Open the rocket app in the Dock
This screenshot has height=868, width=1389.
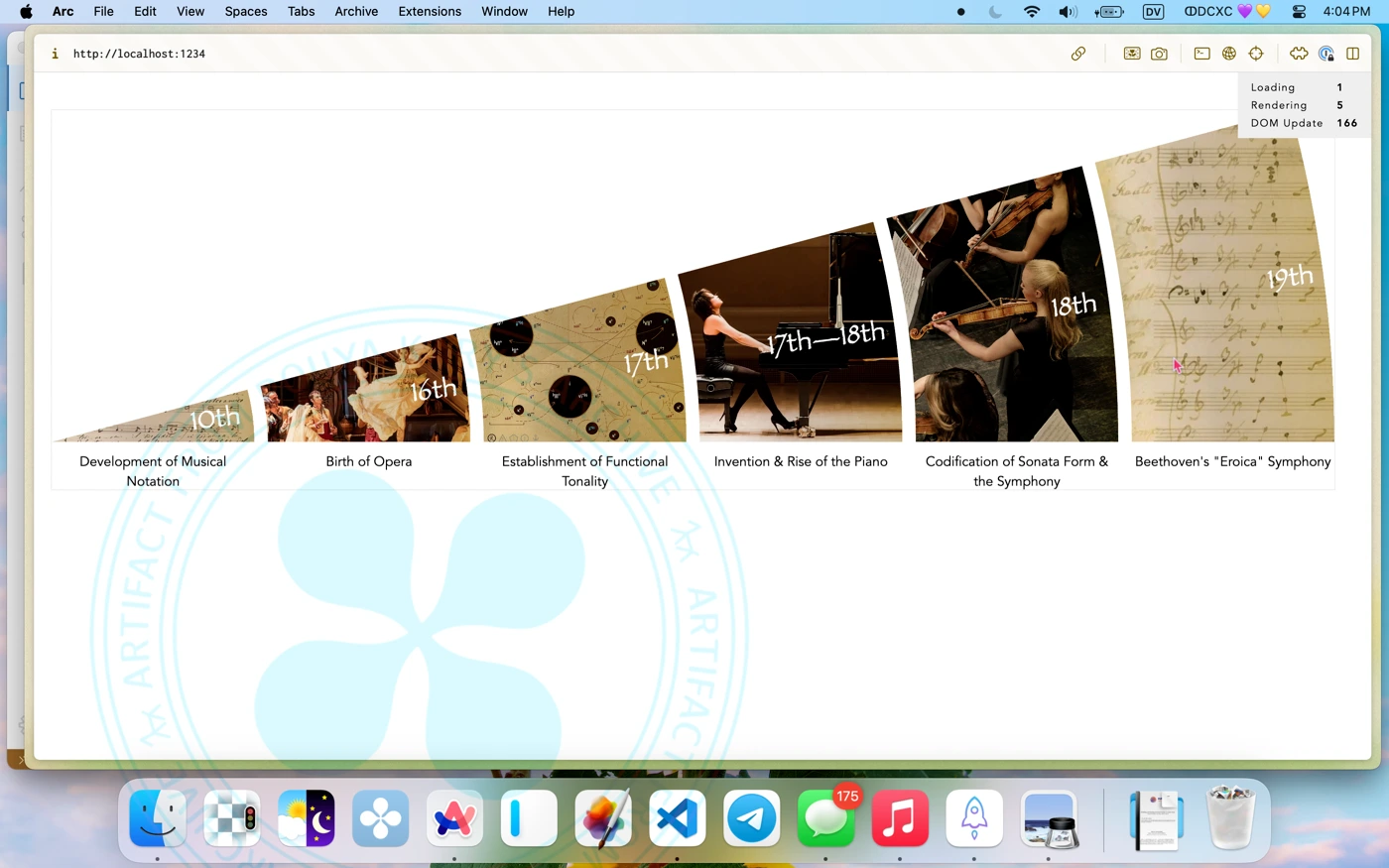tap(974, 818)
